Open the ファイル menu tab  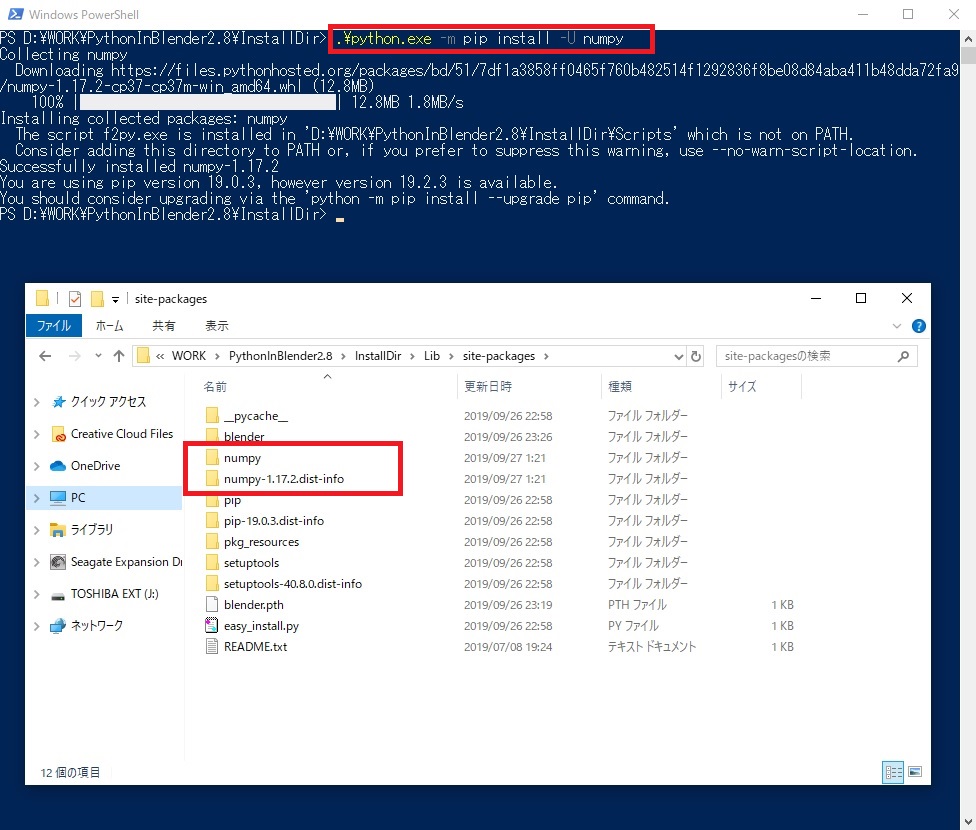point(54,326)
